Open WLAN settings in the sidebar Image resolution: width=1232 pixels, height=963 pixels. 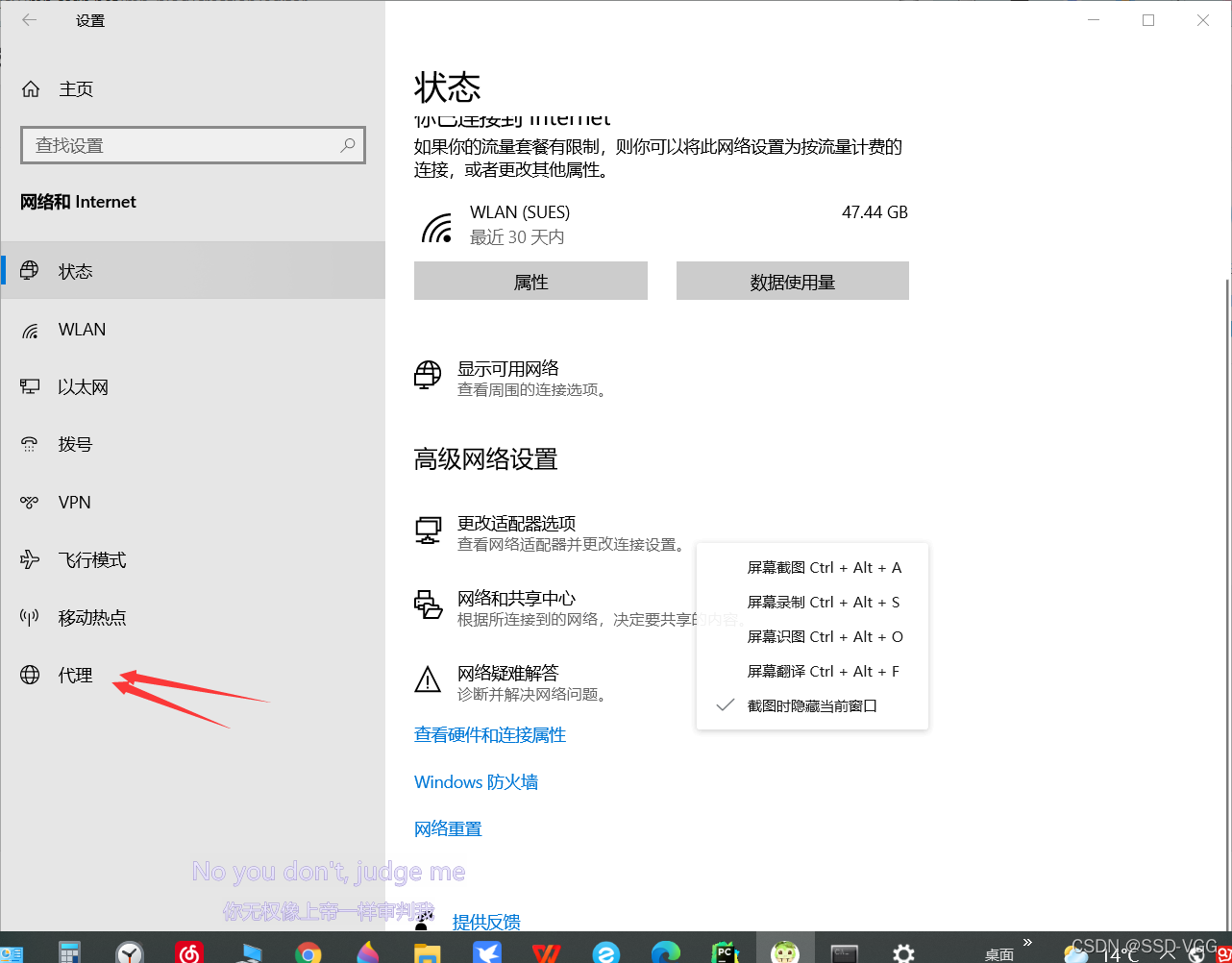(82, 329)
